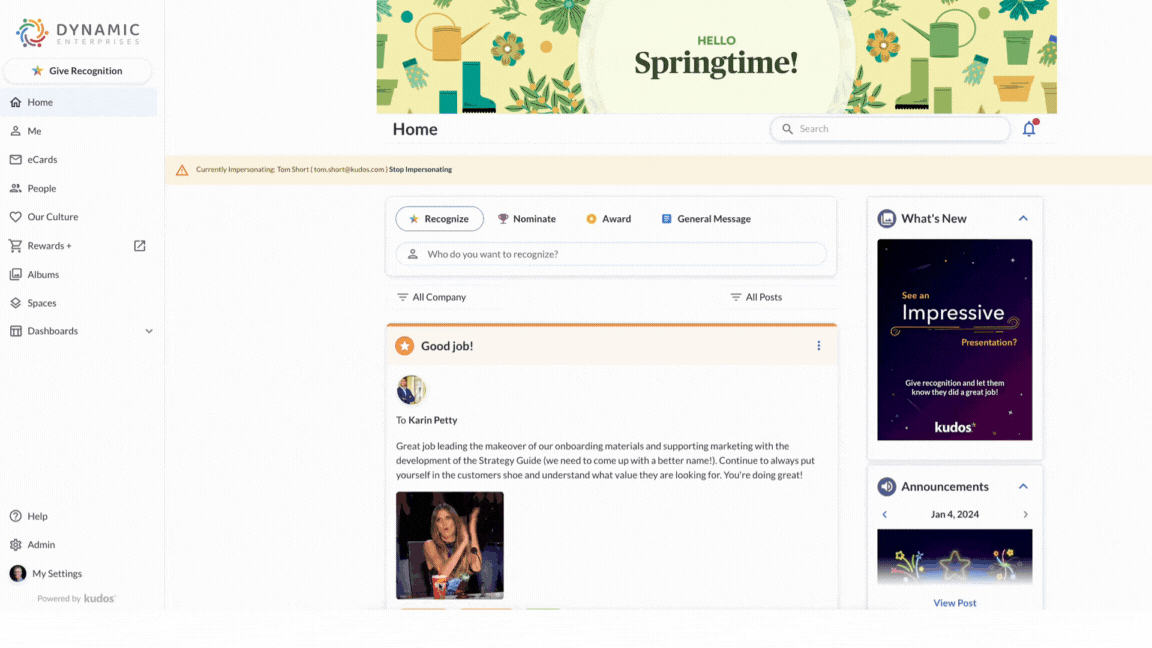The image size is (1152, 648).
Task: Open the All Posts filter
Action: click(x=756, y=297)
